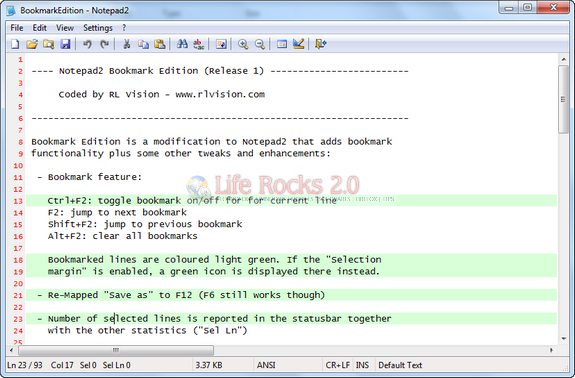Open Find with the binoculars icon
The image size is (575, 378).
pos(182,44)
